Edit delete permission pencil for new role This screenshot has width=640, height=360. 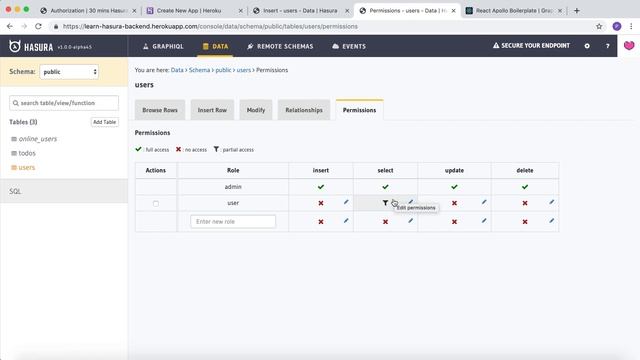(551, 221)
